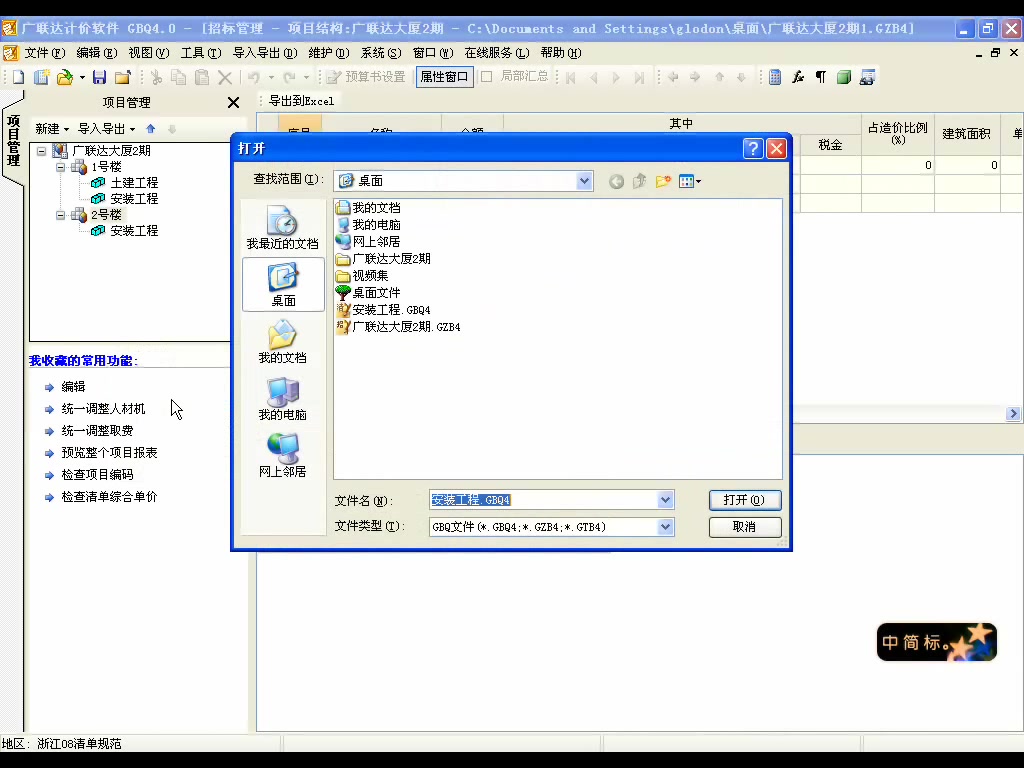Create new folder in the Open dialog

663,181
